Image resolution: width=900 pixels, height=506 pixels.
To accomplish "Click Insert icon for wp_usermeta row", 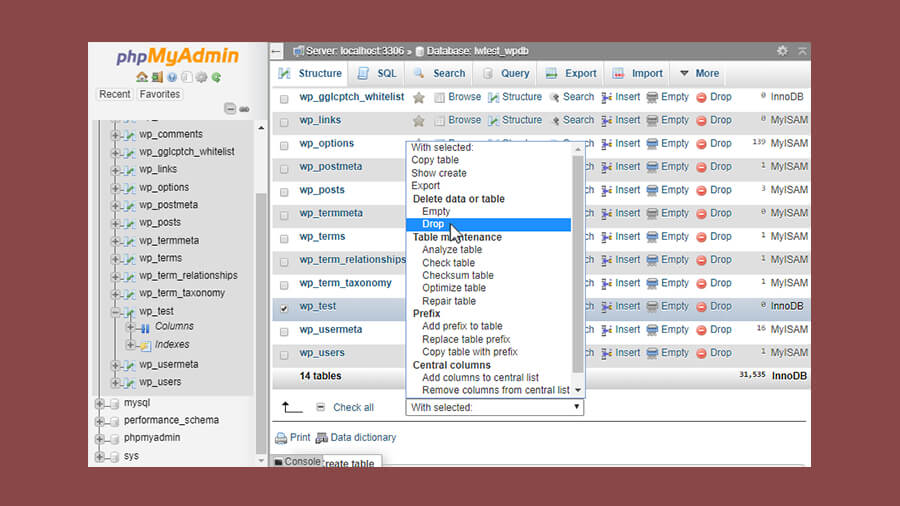I will [x=607, y=330].
